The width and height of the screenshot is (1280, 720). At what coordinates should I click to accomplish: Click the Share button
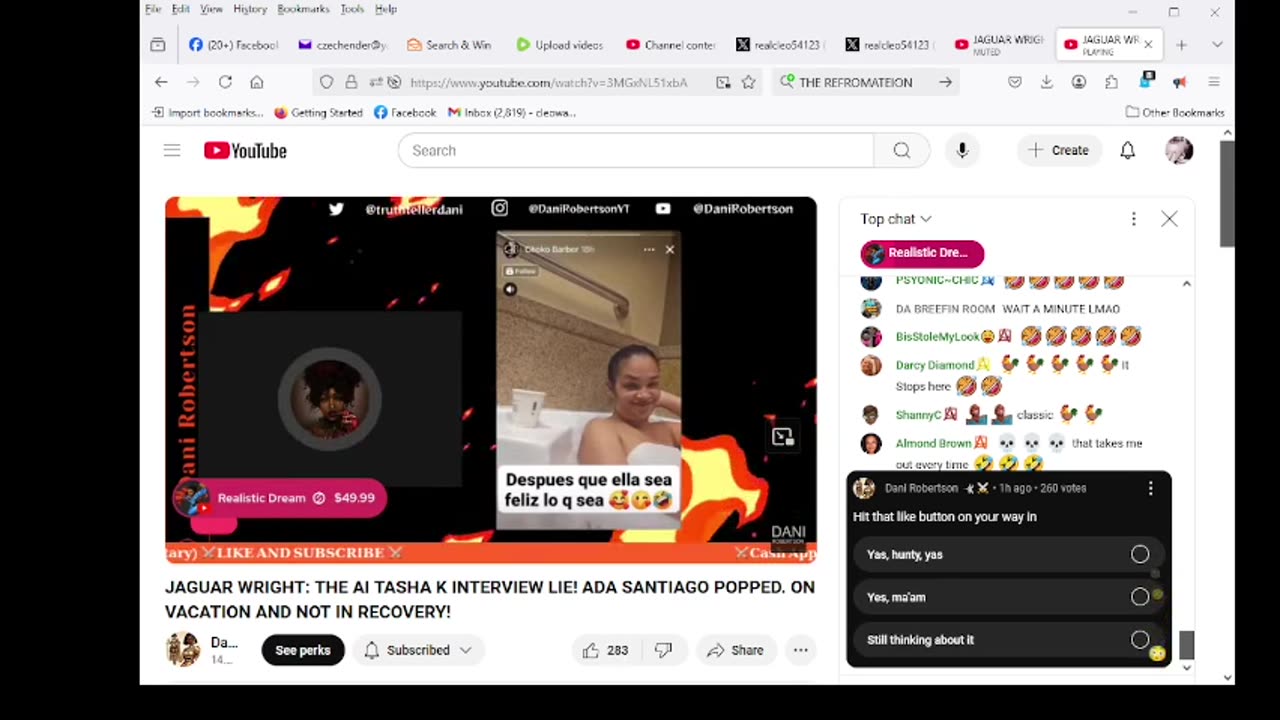[735, 650]
